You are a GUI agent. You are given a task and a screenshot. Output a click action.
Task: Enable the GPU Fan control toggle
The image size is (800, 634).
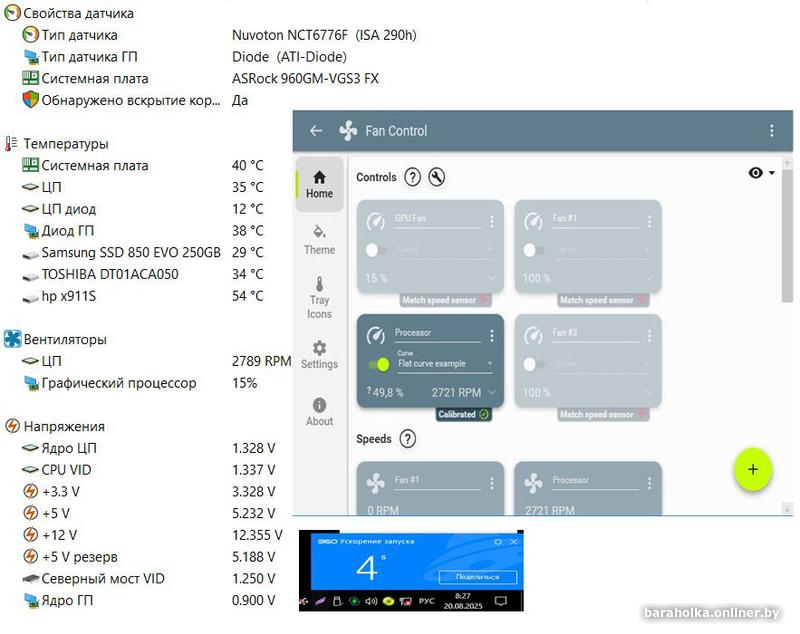tap(376, 250)
